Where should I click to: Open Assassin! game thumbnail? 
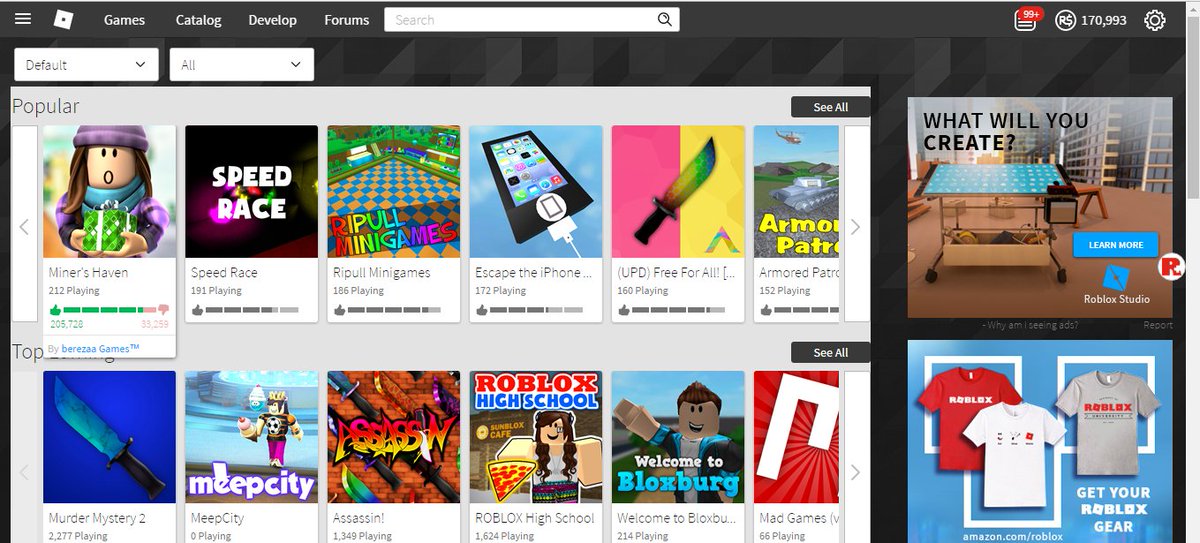393,437
